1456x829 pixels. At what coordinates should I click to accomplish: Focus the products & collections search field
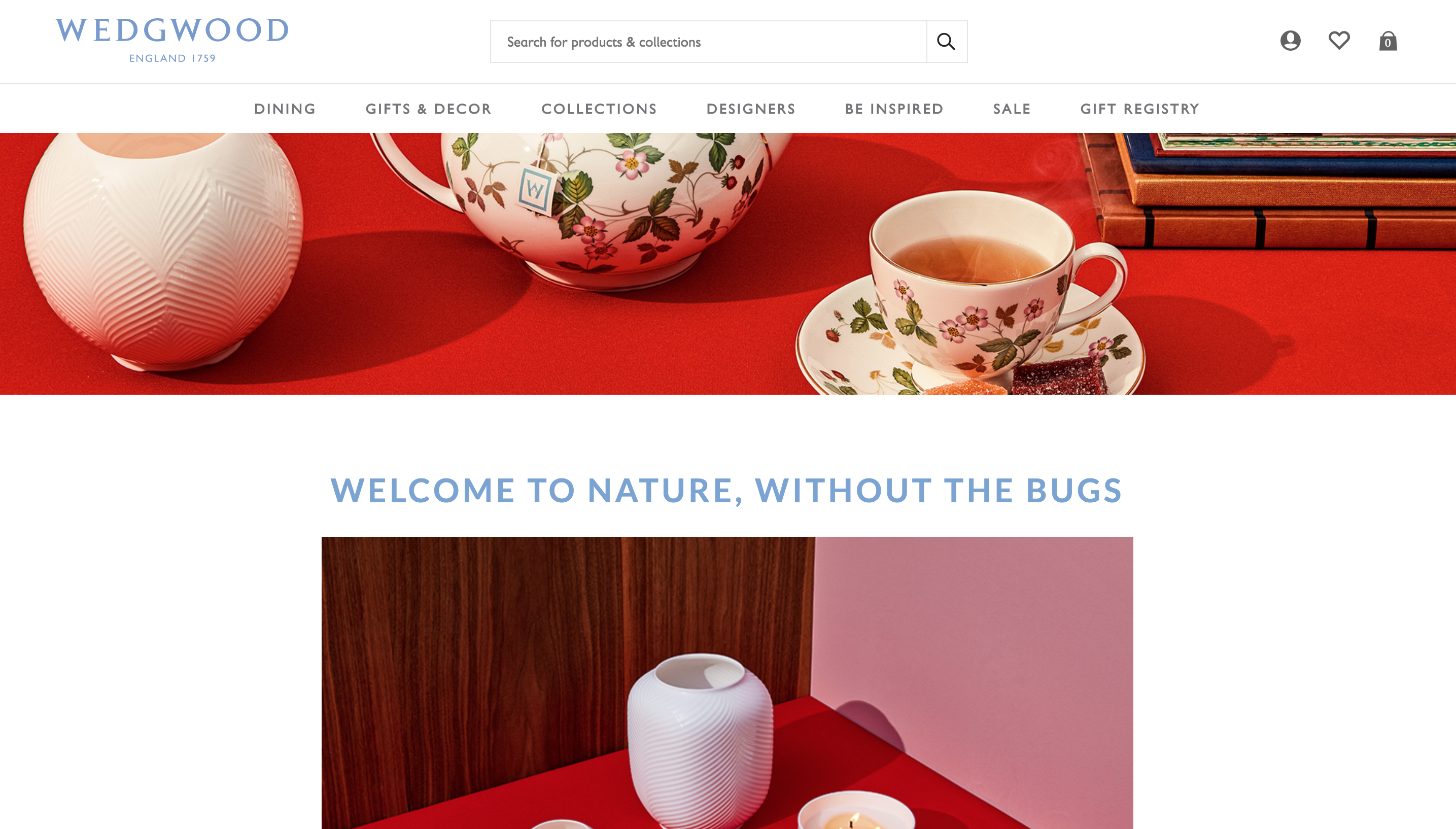click(709, 42)
